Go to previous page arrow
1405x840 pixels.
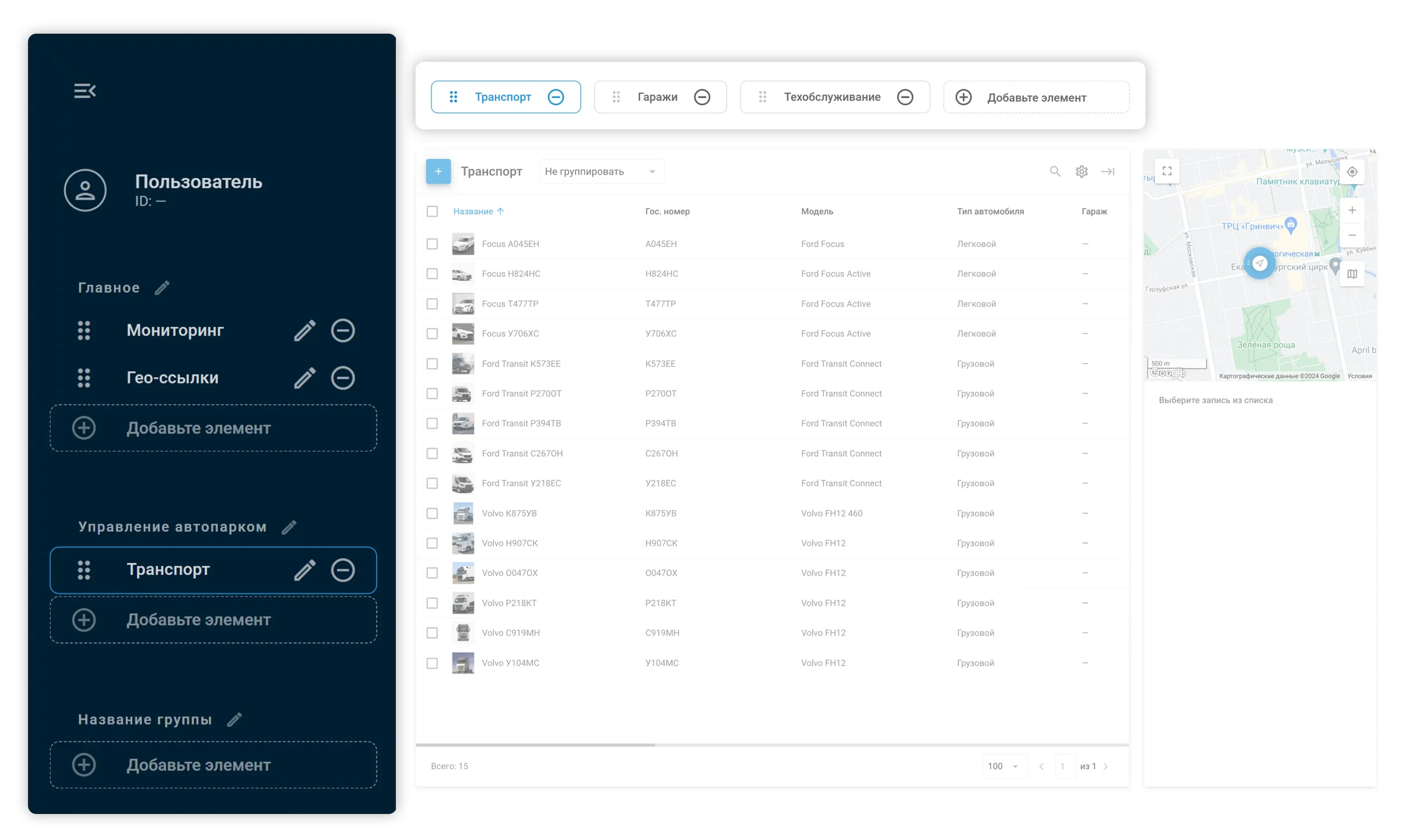(1041, 766)
